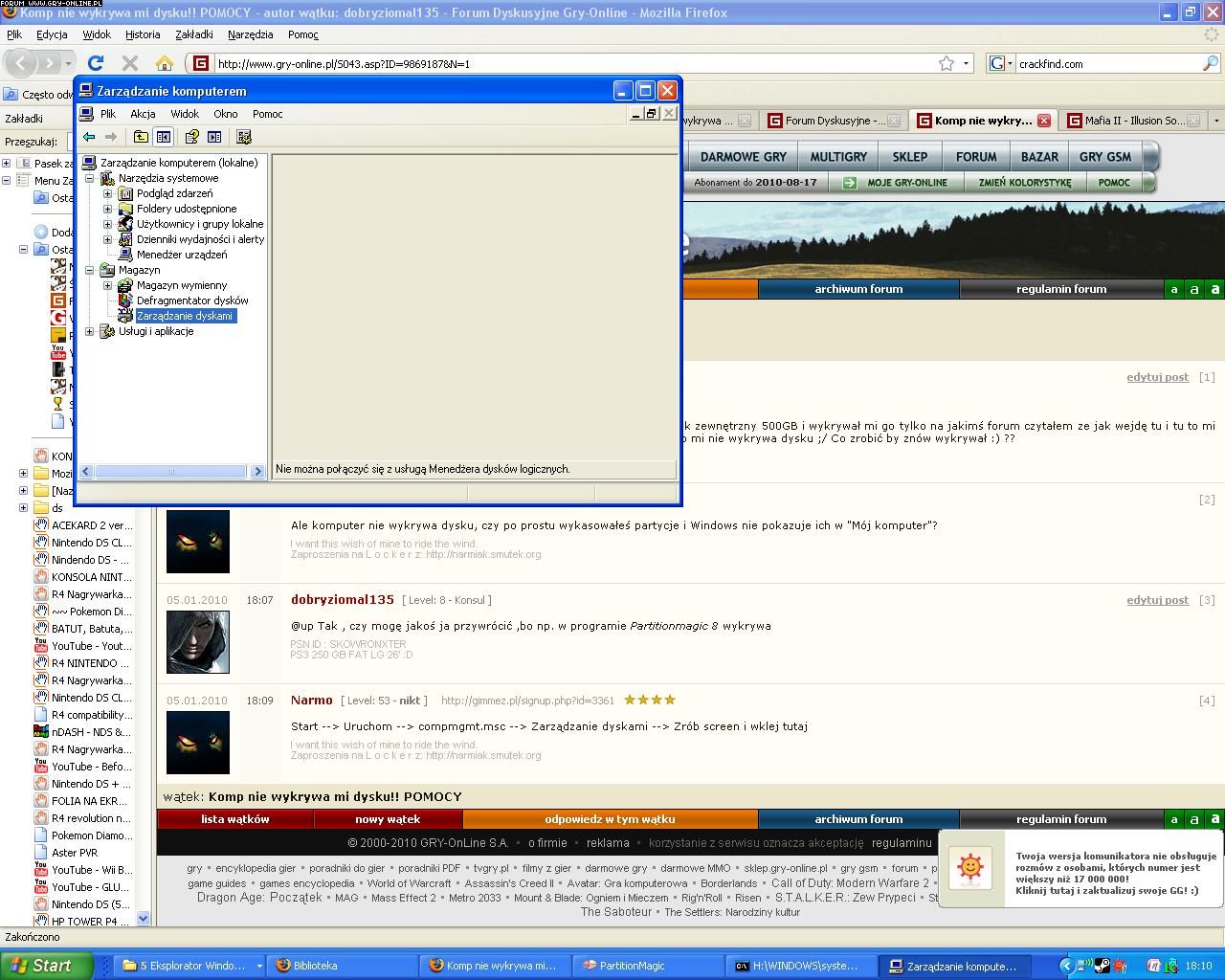The image size is (1225, 980).
Task: Open the Akcja menu in Computer Management
Action: [x=143, y=114]
